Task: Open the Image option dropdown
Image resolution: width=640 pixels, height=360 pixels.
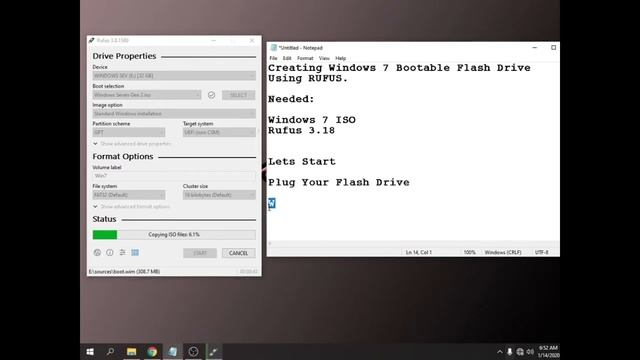Action: click(174, 113)
